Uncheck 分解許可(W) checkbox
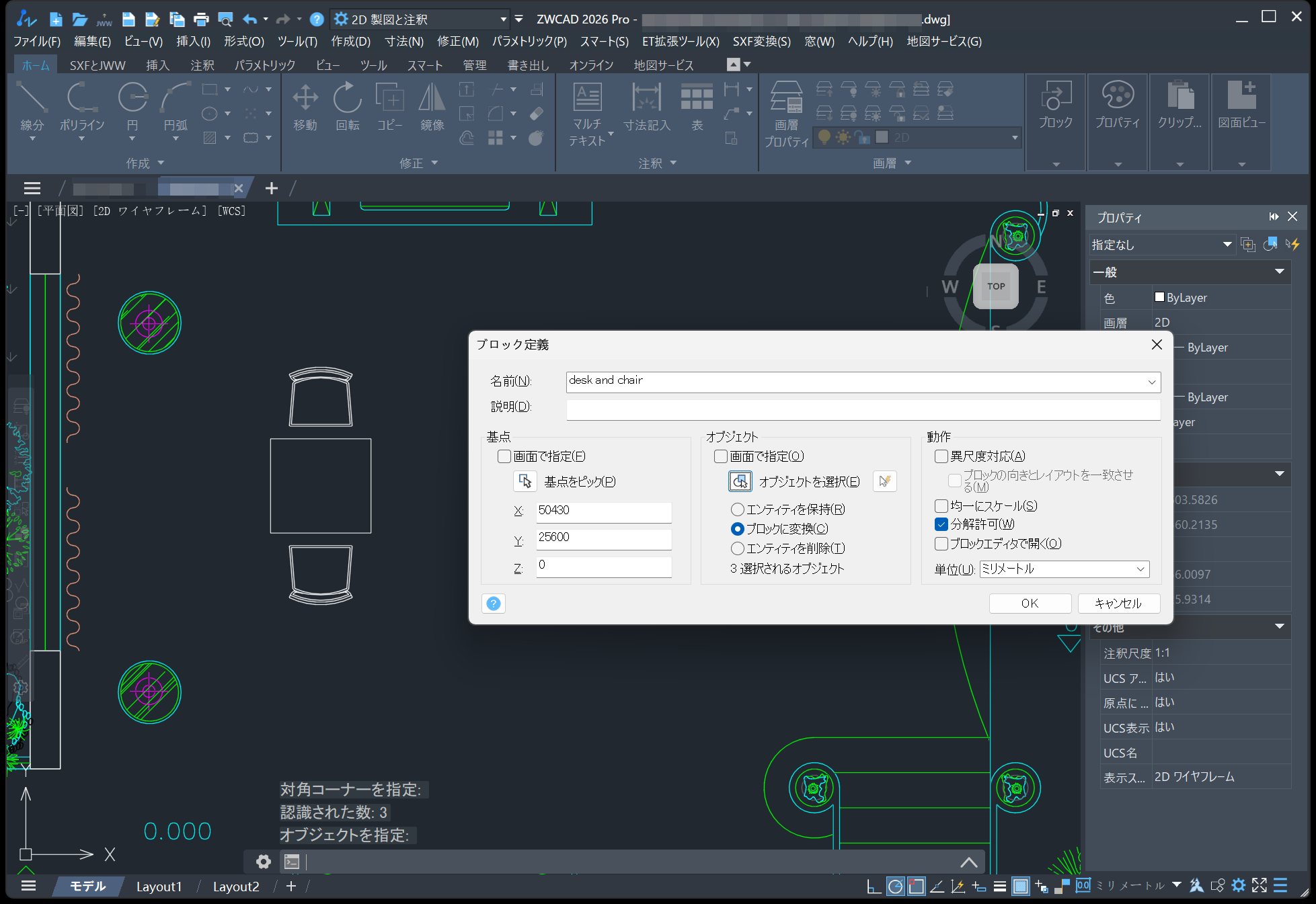Viewport: 1316px width, 904px height. (x=941, y=524)
